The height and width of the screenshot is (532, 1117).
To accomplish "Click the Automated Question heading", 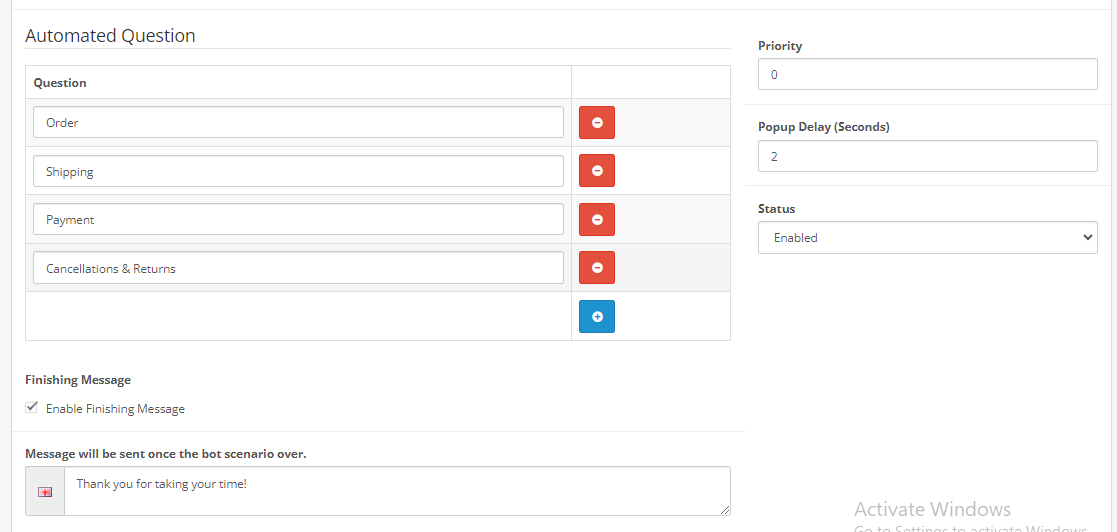I will tap(110, 36).
